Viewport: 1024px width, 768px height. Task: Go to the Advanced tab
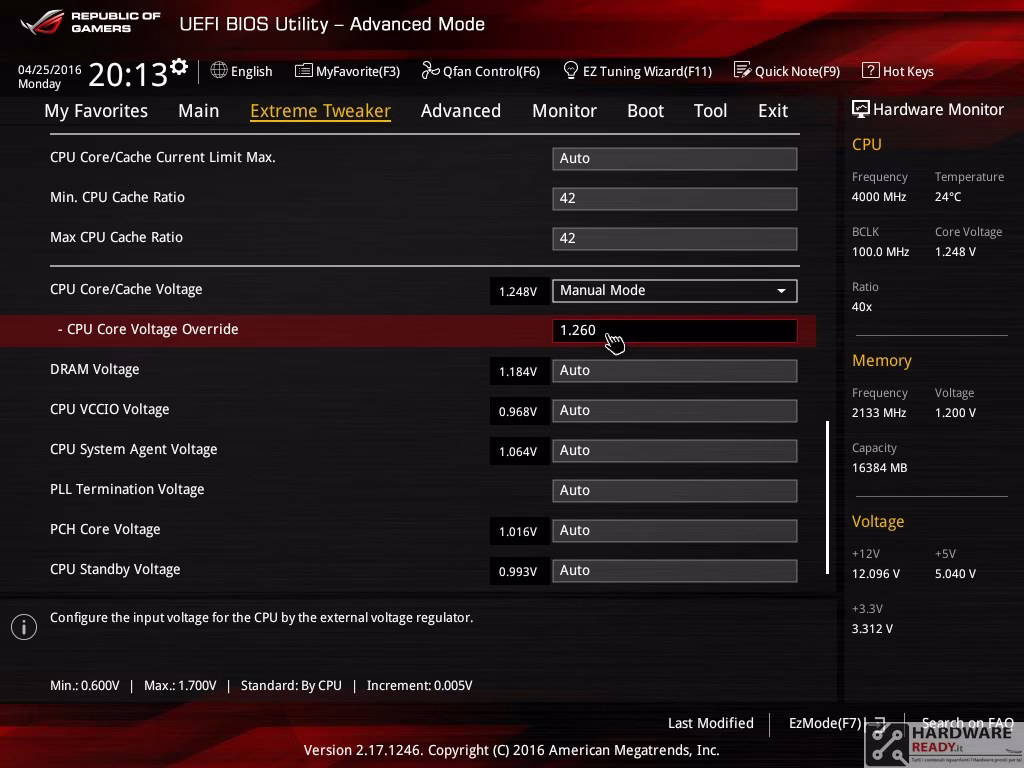461,111
